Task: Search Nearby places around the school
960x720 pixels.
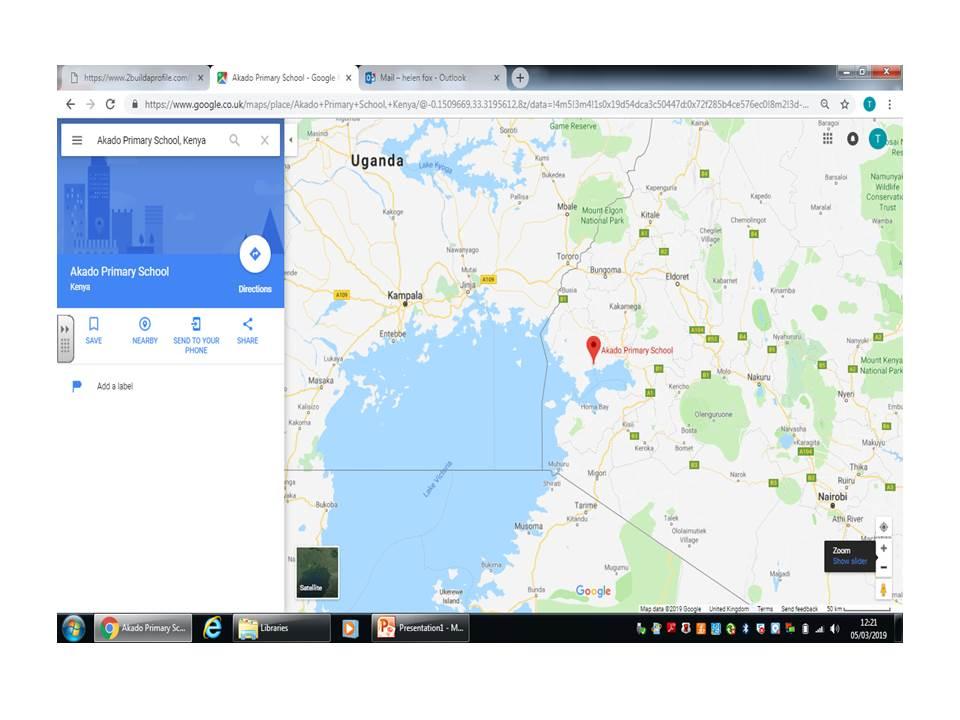Action: tap(144, 330)
